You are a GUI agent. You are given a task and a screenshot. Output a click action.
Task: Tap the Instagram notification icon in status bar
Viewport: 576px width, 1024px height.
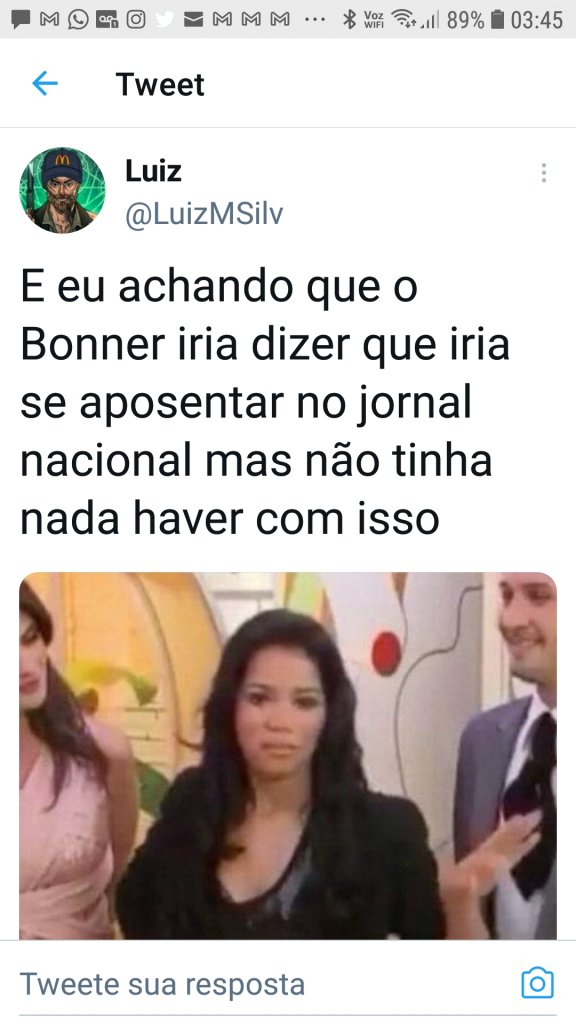coord(136,20)
